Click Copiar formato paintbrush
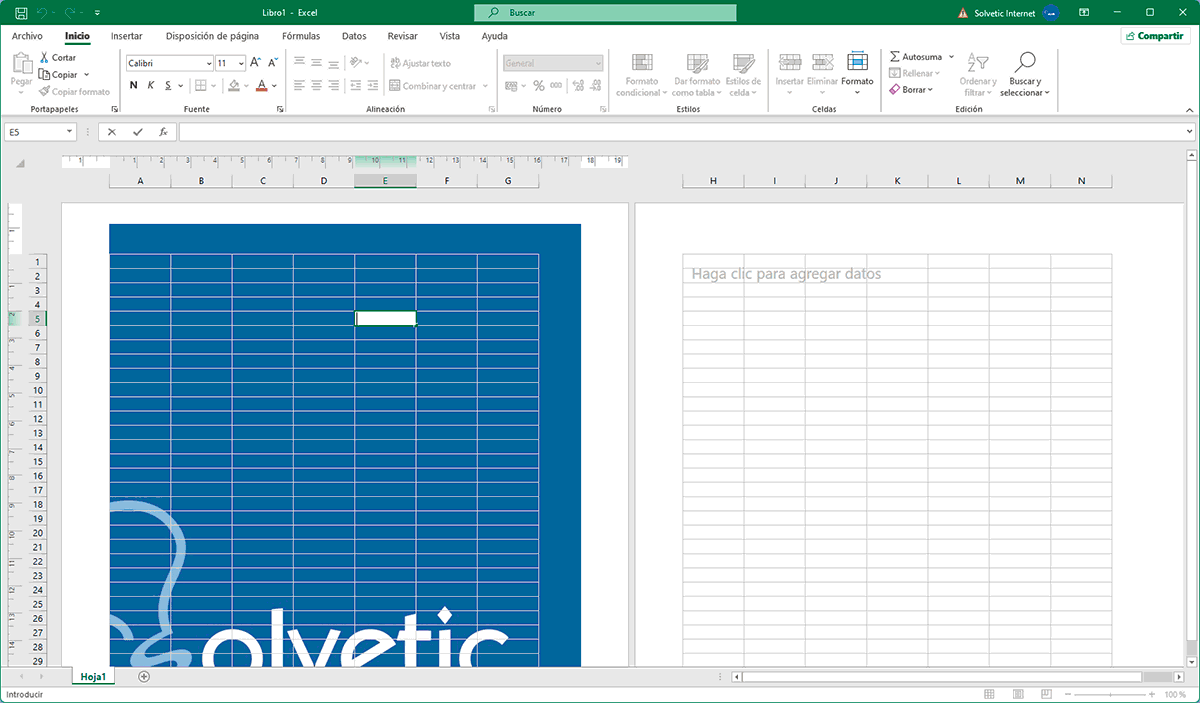This screenshot has width=1200, height=703. pyautogui.click(x=74, y=91)
